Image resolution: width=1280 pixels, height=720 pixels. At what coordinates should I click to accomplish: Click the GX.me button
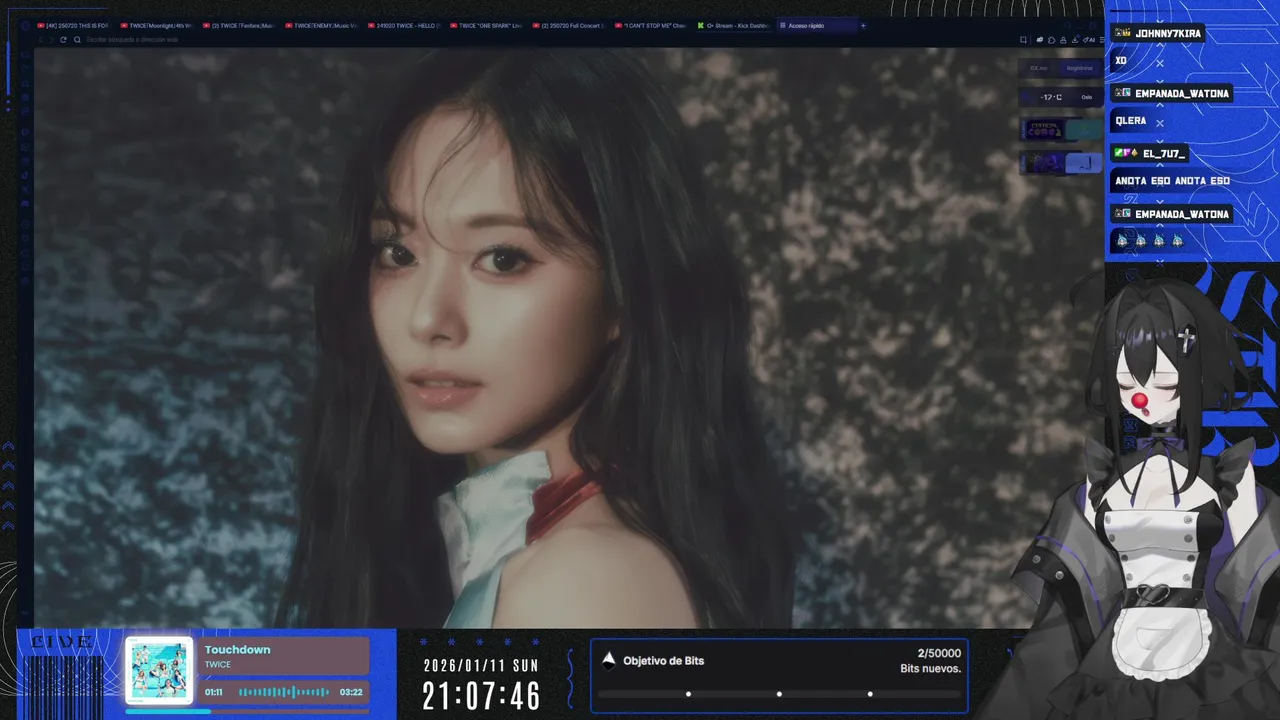(x=1039, y=68)
